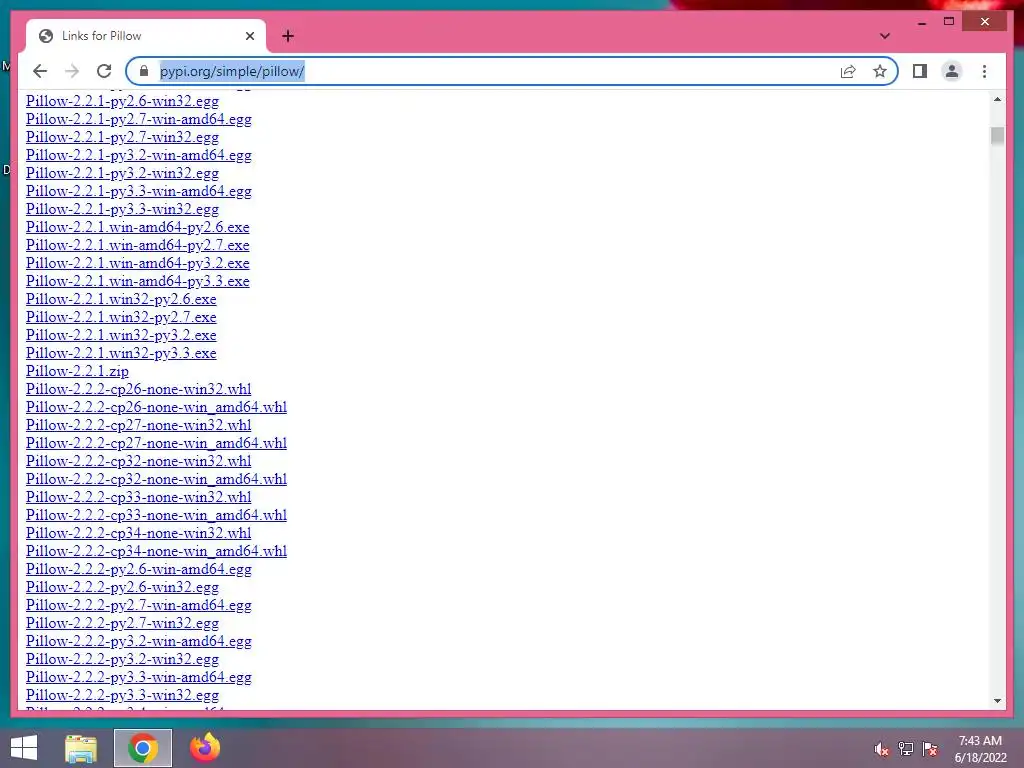Open a new browser tab
Screen dimensions: 1024x768
tap(288, 36)
